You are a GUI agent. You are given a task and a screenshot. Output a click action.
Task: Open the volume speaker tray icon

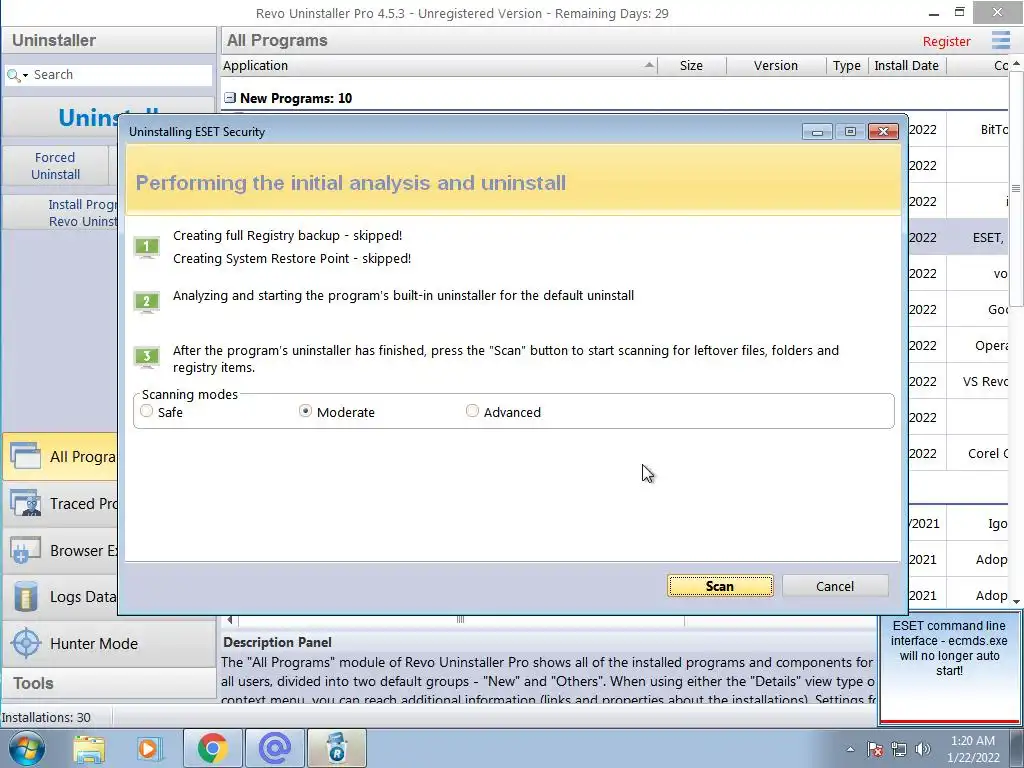coord(923,749)
